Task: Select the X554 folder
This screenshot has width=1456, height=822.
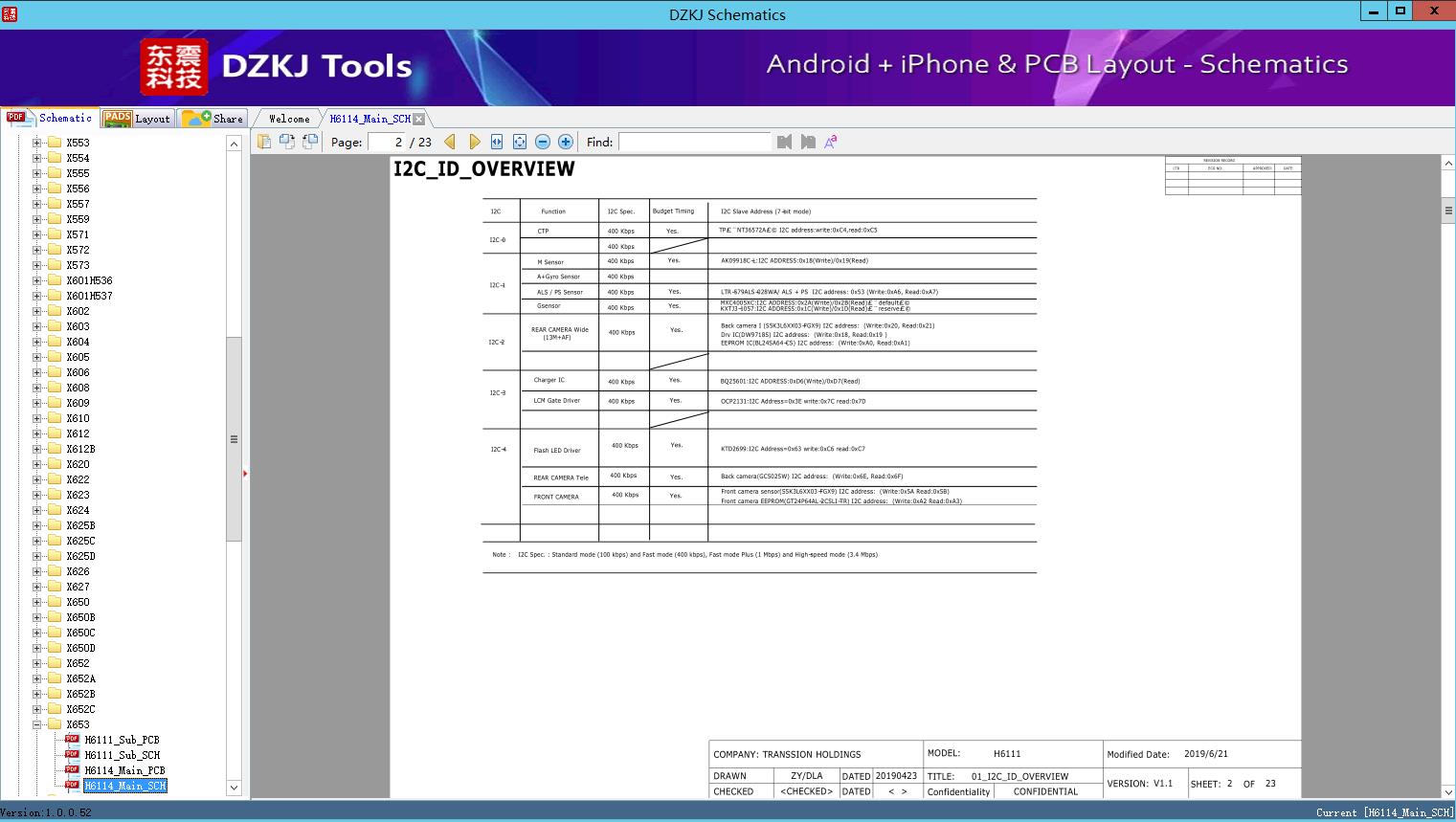Action: (x=78, y=158)
